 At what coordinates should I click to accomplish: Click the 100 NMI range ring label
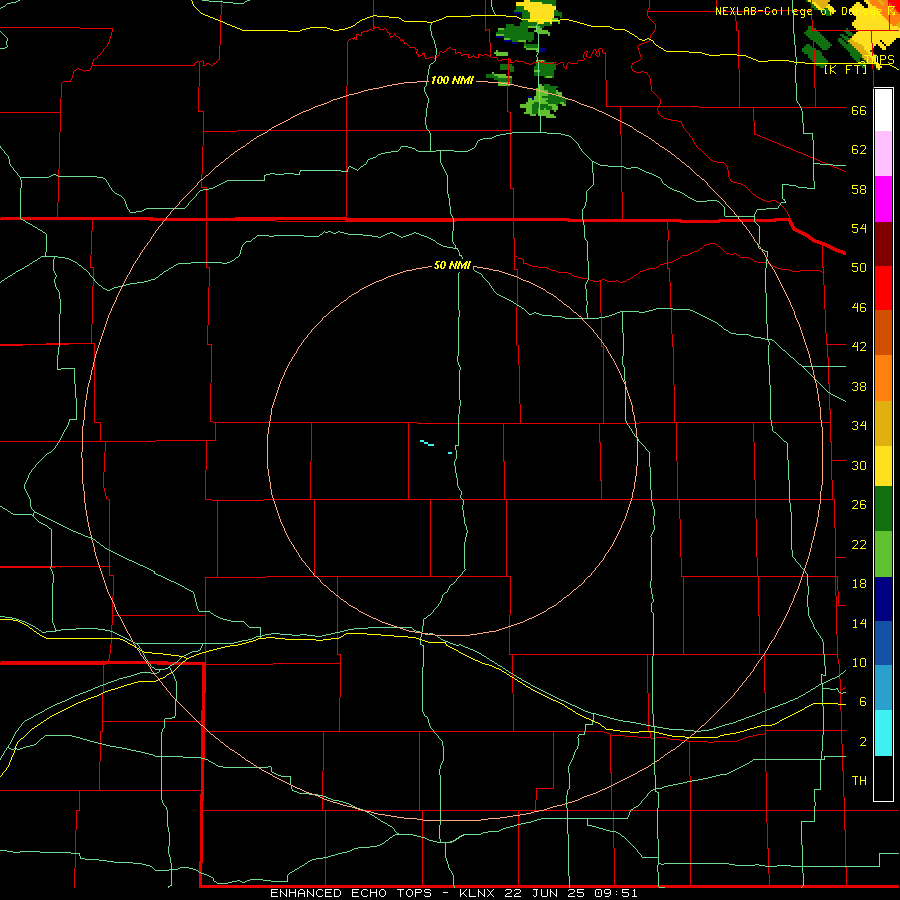click(x=452, y=80)
